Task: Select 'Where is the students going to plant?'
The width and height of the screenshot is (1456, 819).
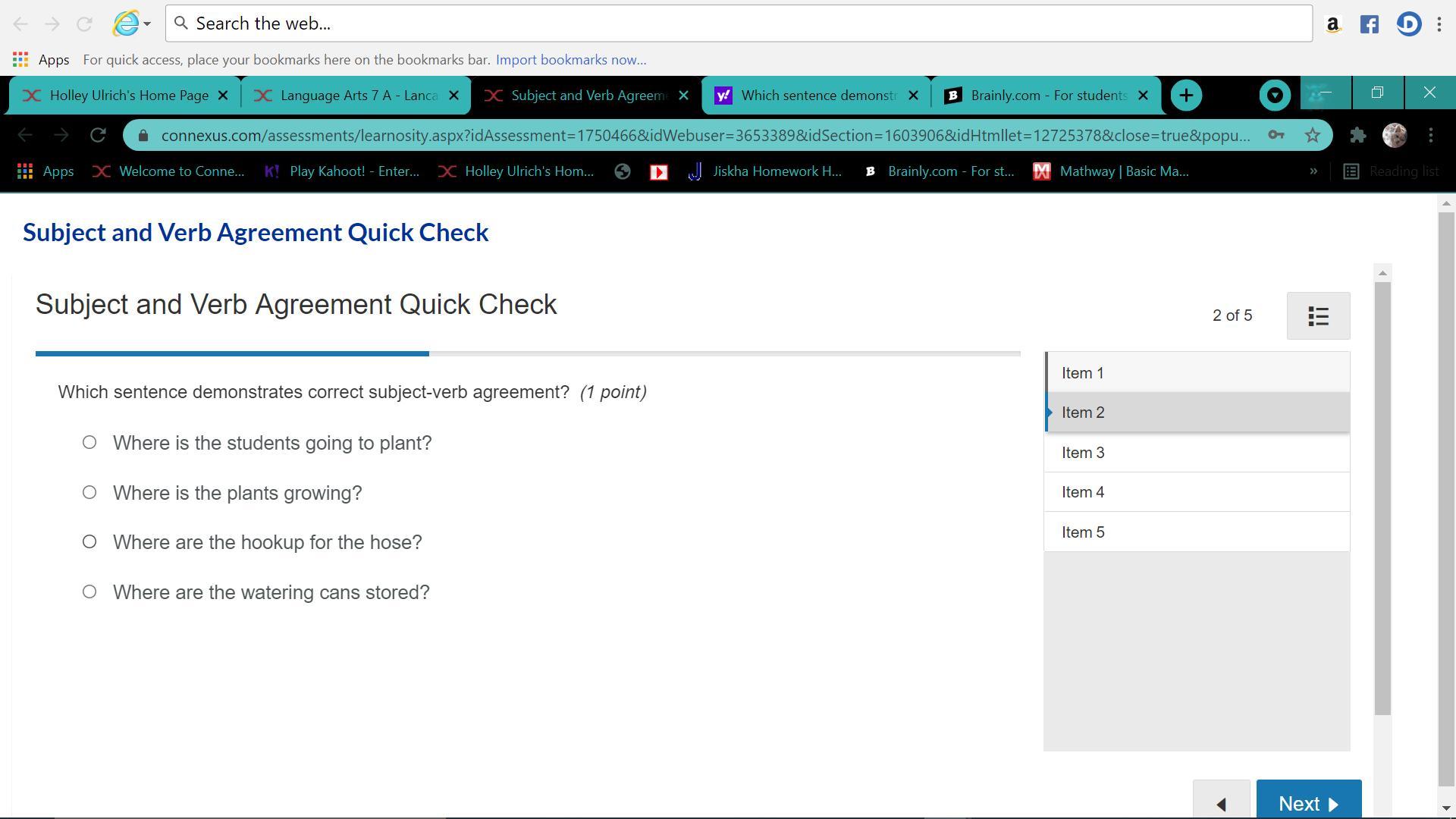Action: point(89,443)
